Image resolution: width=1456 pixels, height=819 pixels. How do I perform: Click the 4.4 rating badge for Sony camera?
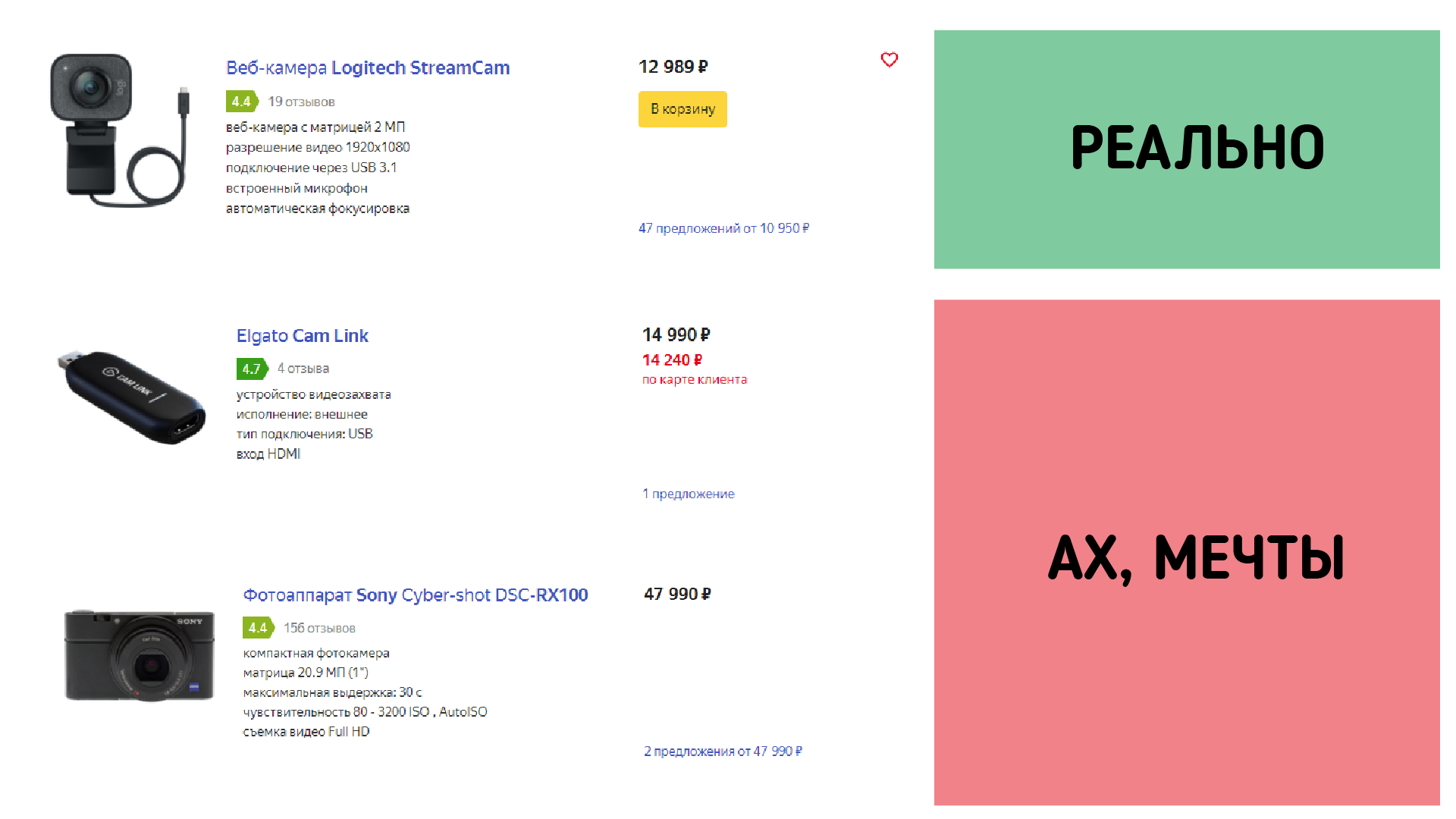(x=259, y=628)
